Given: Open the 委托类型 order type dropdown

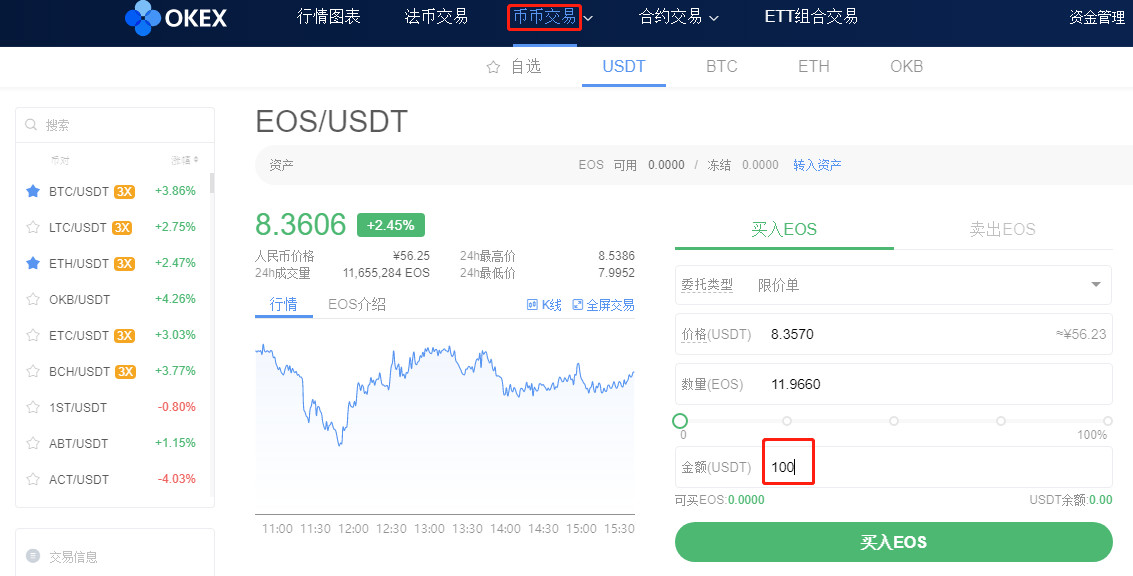Looking at the screenshot, I should [x=893, y=285].
